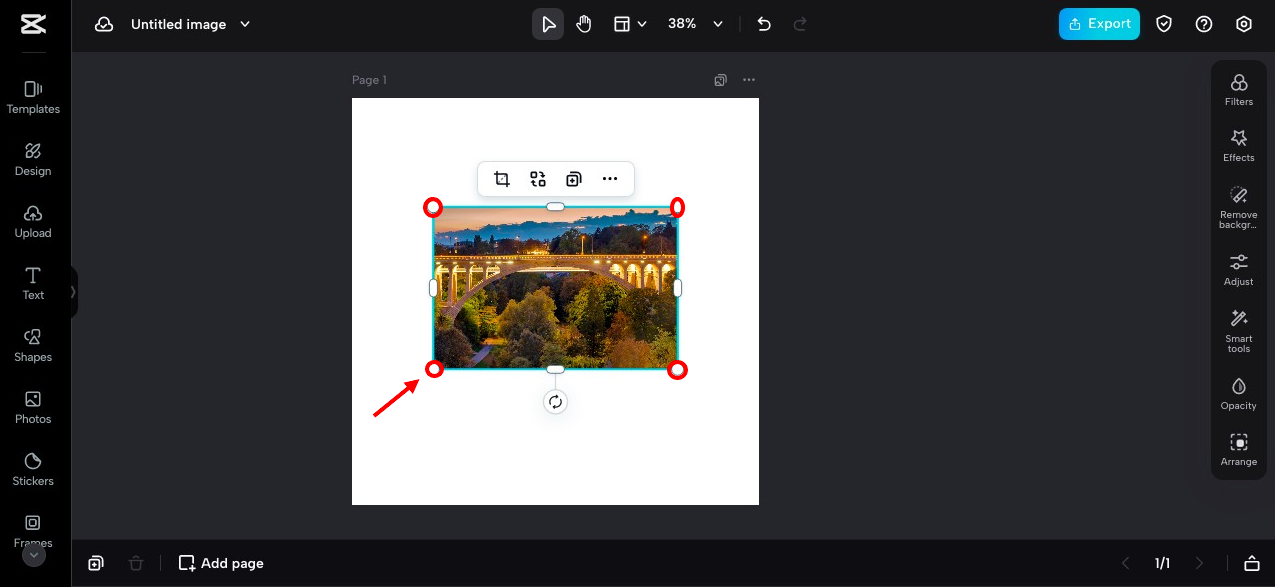Image resolution: width=1275 pixels, height=587 pixels.
Task: Click the duplicate page icon in bottom bar
Action: coord(96,563)
